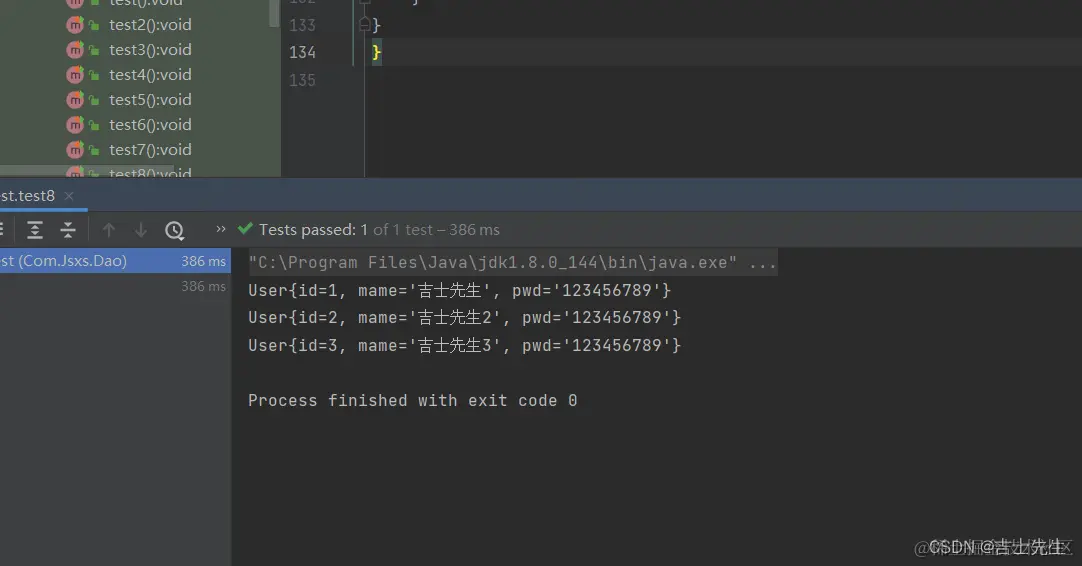Select test7():void in structure list

[150, 149]
